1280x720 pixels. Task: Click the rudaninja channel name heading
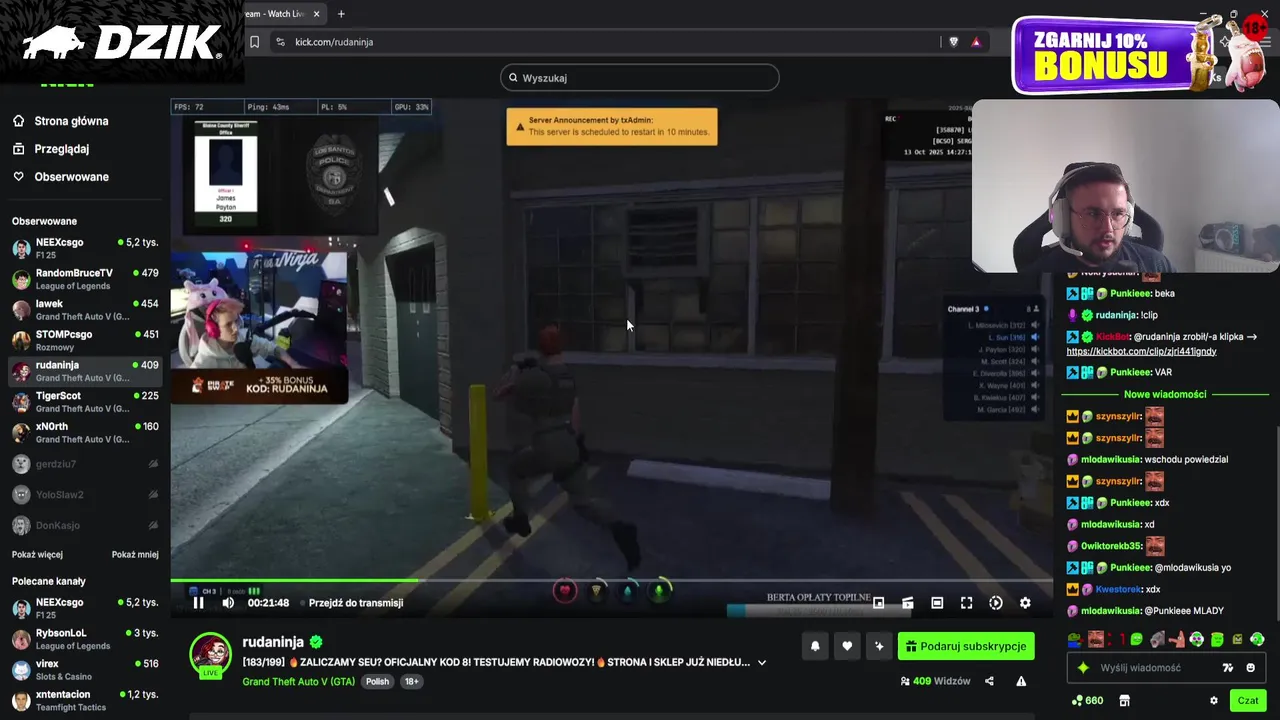click(x=273, y=642)
